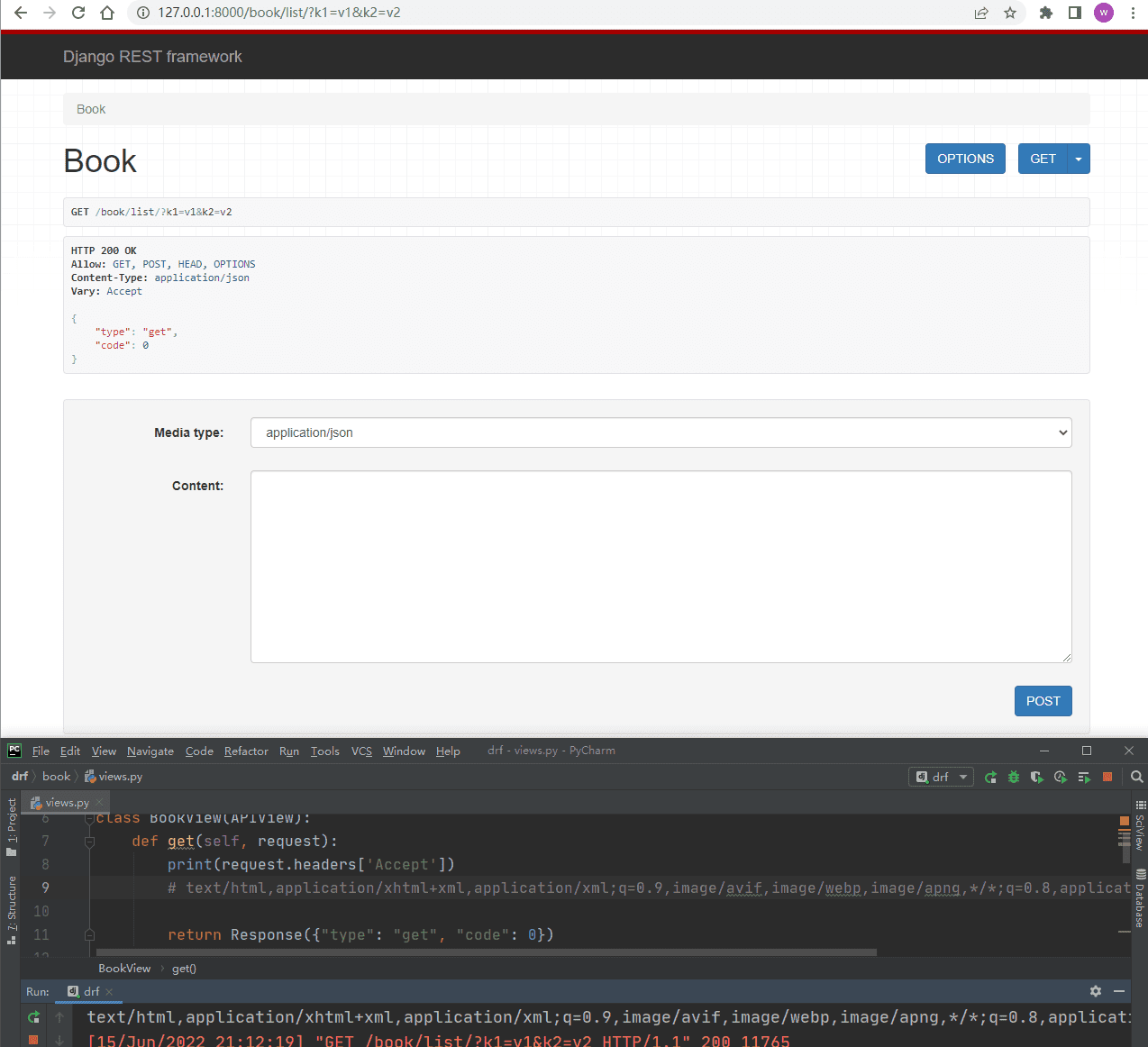The width and height of the screenshot is (1148, 1047).
Task: Open browser extensions puzzle icon
Action: coord(1046,13)
